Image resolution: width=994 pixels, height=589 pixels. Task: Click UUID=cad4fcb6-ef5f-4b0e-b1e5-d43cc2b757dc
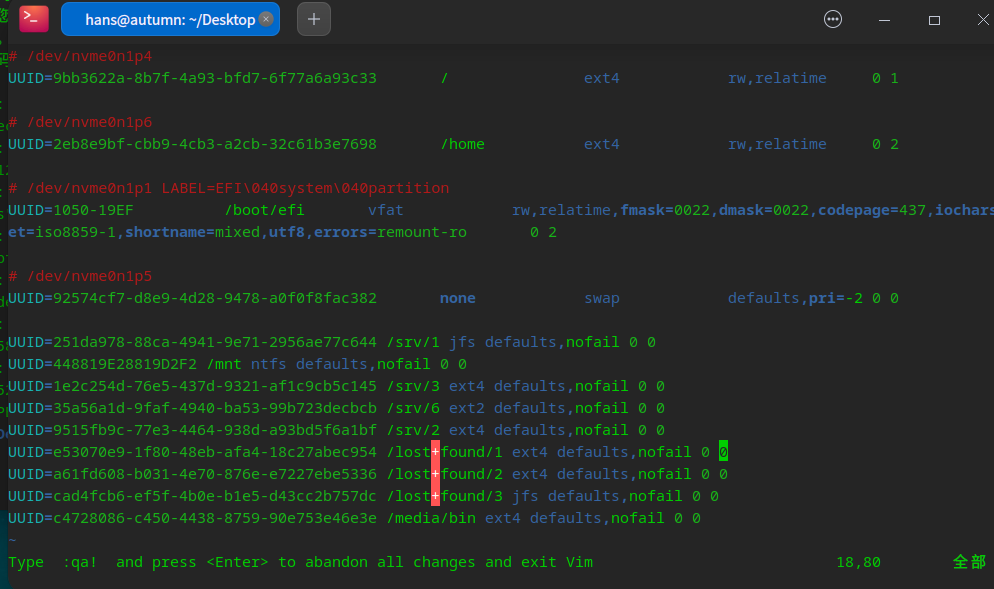pos(193,496)
